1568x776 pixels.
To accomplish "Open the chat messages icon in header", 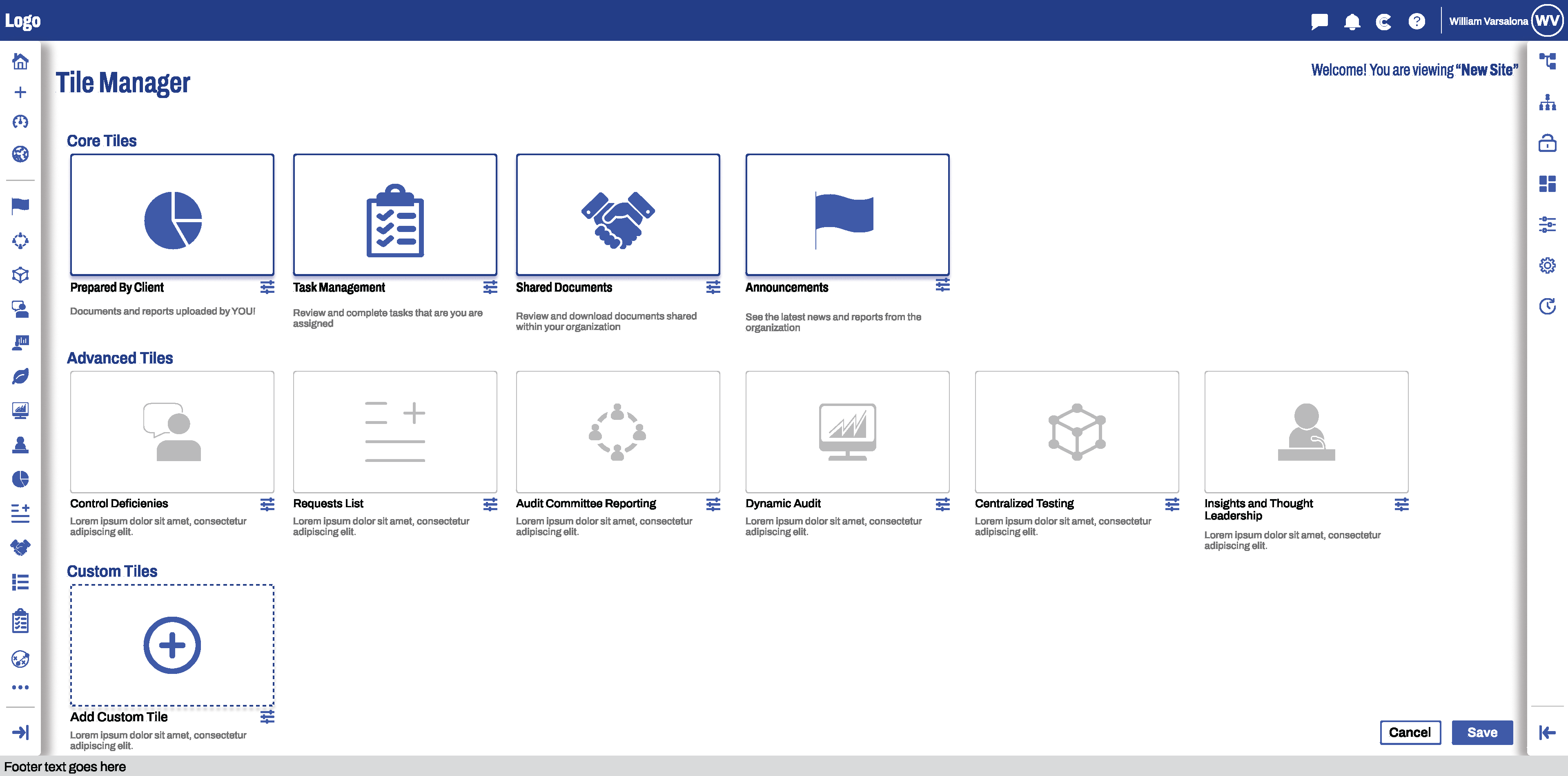I will 1319,21.
